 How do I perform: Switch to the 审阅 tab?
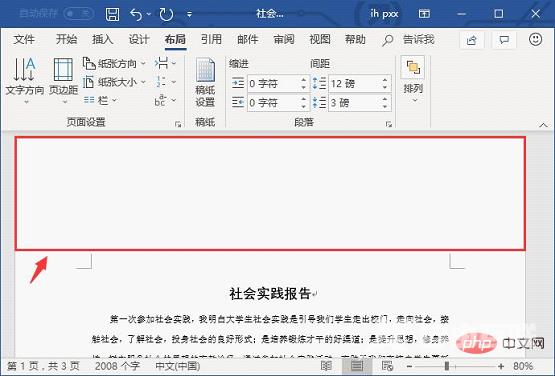point(284,39)
